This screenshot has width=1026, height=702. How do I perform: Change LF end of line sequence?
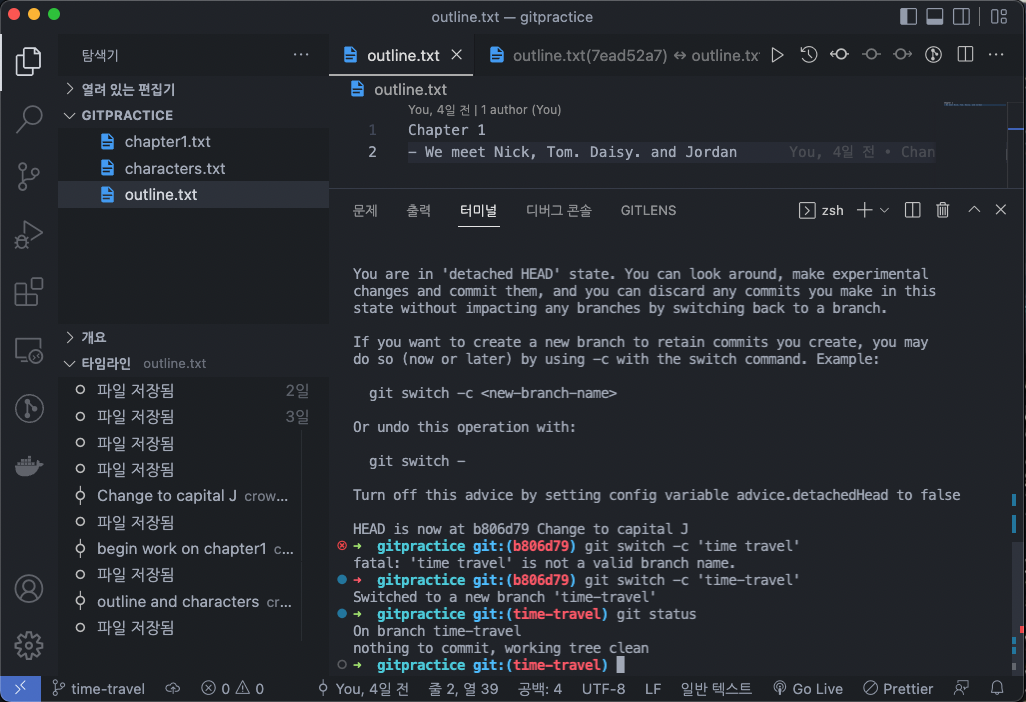[x=652, y=688]
